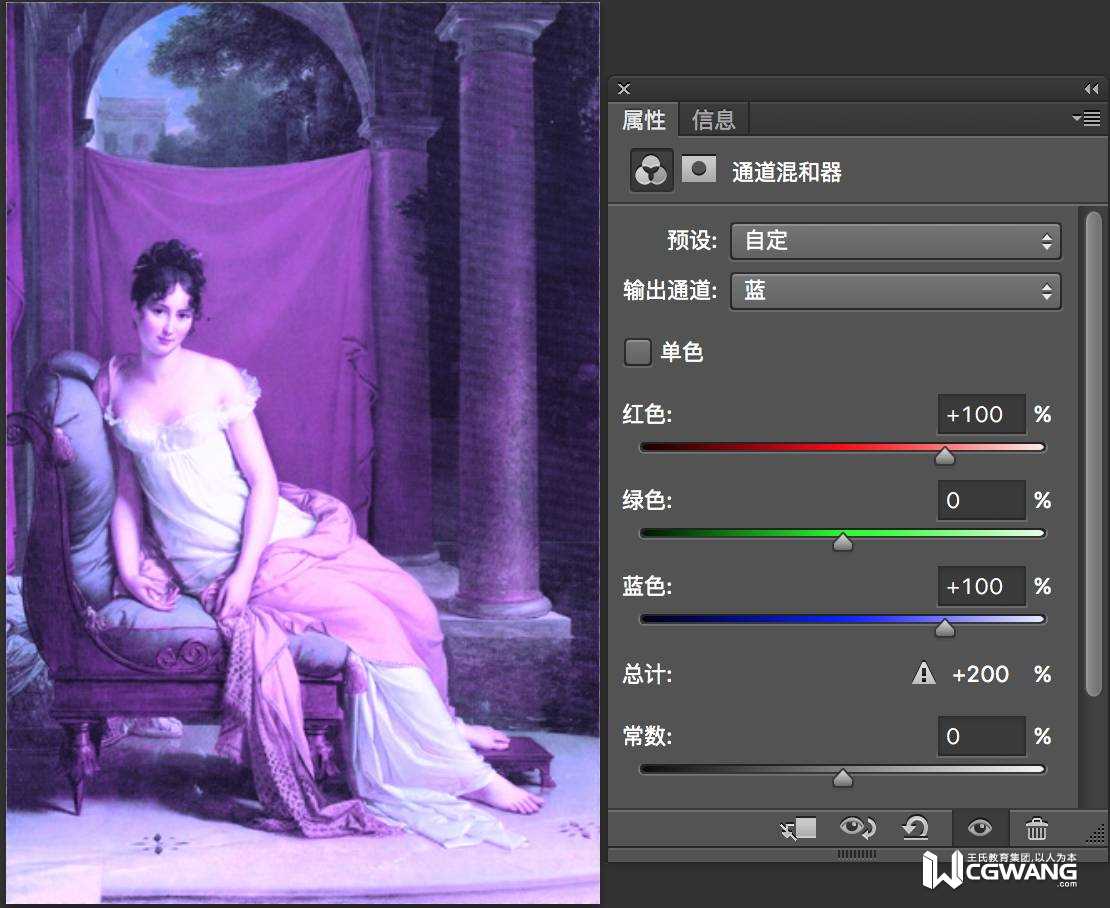Screen dimensions: 1110x908
Task: Focus the 红色 percentage input field
Action: [981, 414]
